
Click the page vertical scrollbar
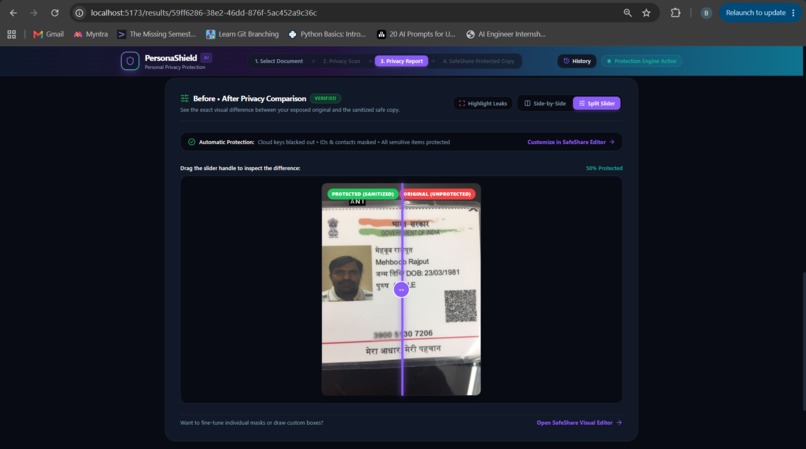(x=803, y=342)
